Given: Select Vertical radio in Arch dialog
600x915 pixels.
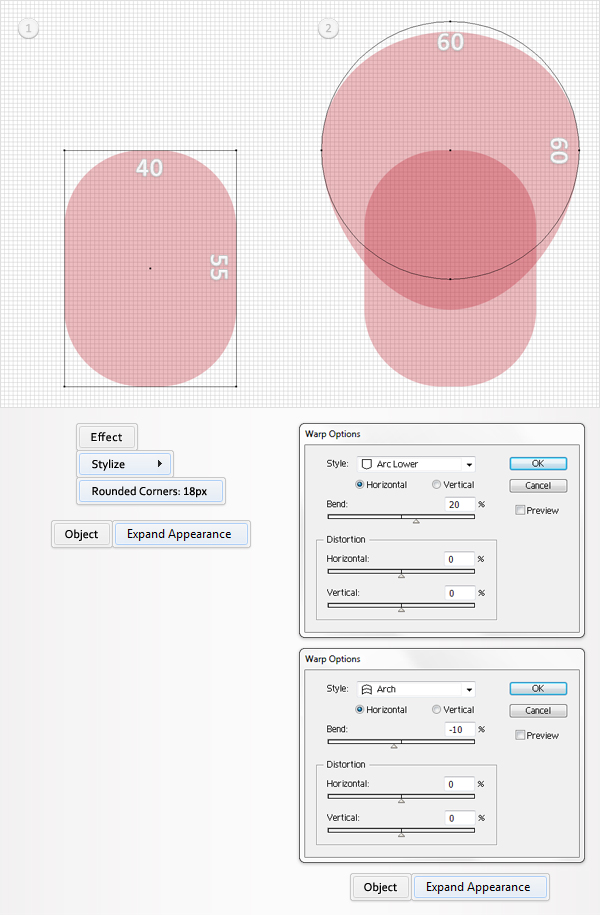Looking at the screenshot, I should (x=436, y=710).
